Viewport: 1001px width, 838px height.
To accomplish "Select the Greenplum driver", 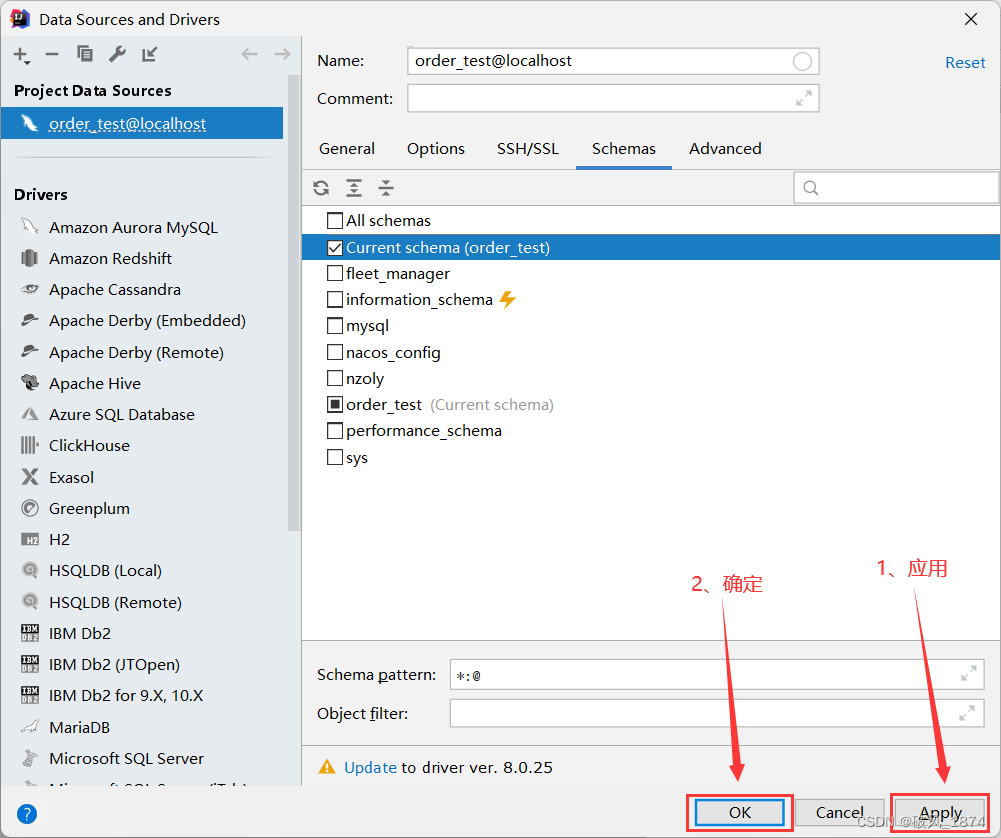I will click(89, 509).
